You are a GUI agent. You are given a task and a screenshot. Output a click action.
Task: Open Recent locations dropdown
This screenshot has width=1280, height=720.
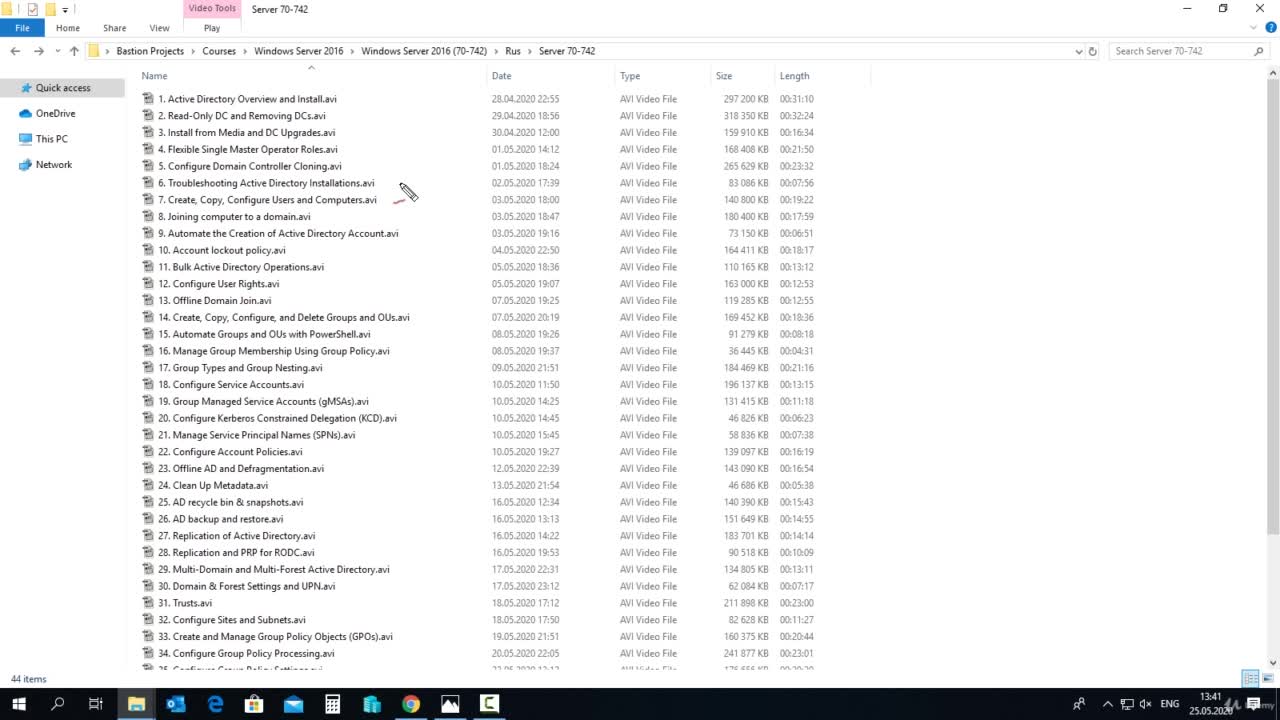[57, 51]
